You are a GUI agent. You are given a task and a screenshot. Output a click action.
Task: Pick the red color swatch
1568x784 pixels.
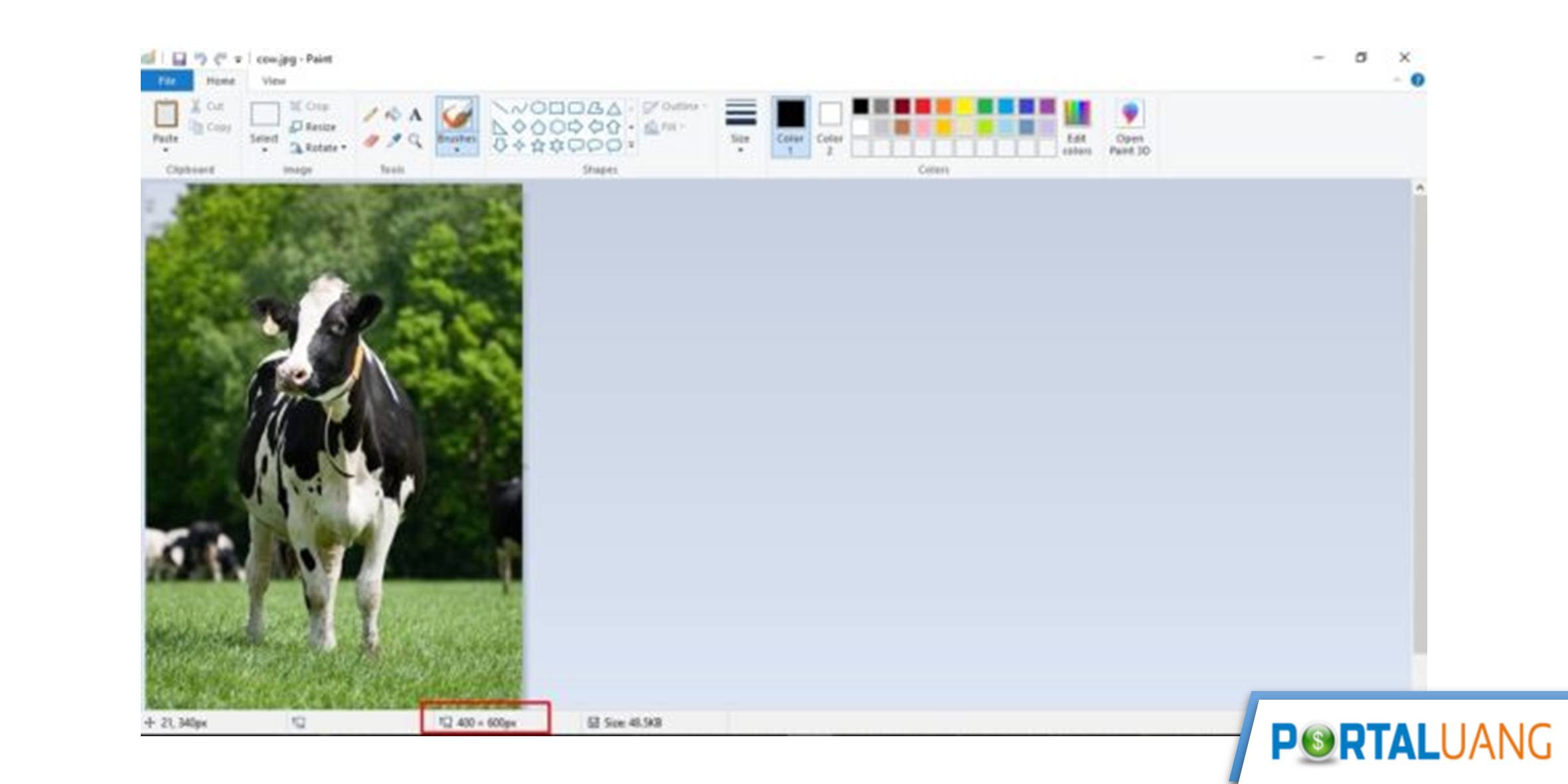coord(923,106)
